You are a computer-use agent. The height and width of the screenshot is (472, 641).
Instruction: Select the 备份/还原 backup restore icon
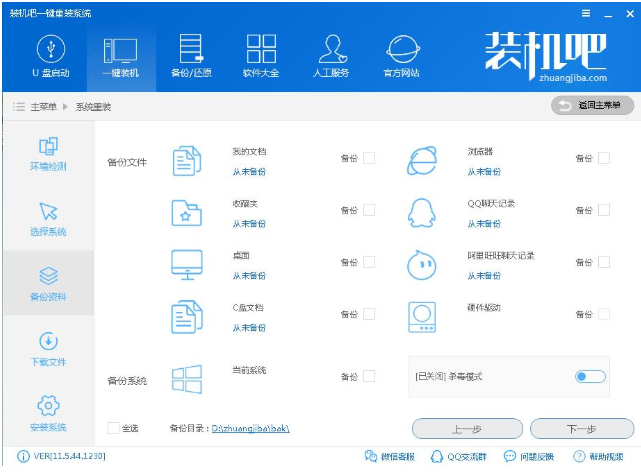(x=190, y=56)
